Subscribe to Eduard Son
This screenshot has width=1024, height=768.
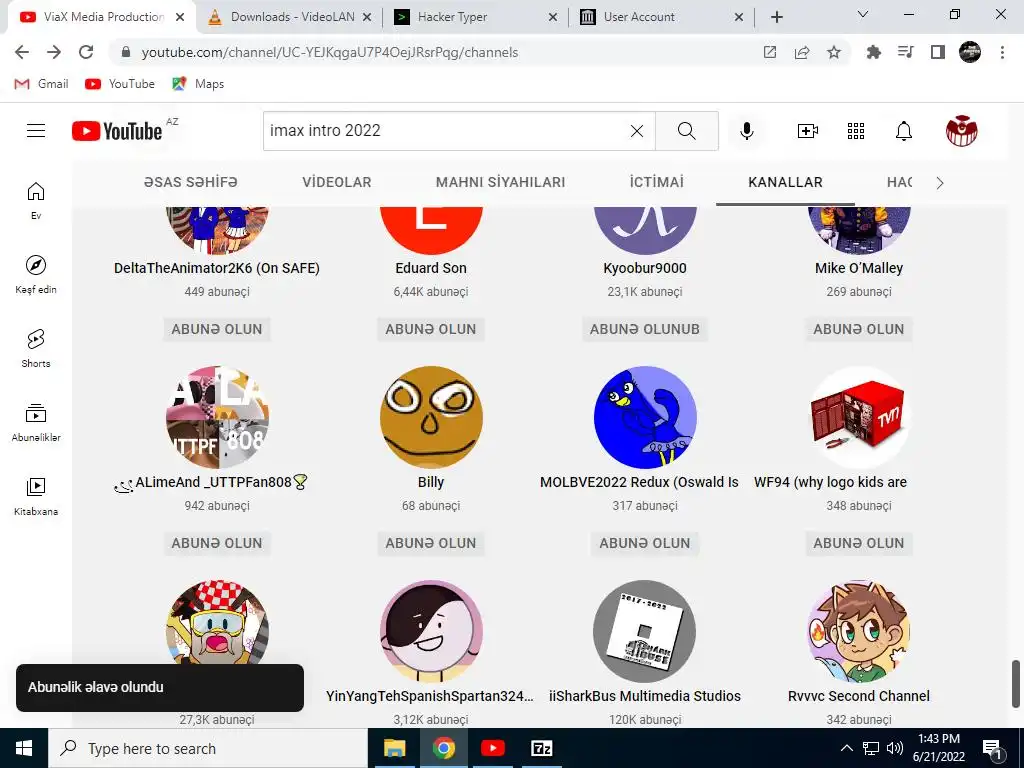point(430,329)
